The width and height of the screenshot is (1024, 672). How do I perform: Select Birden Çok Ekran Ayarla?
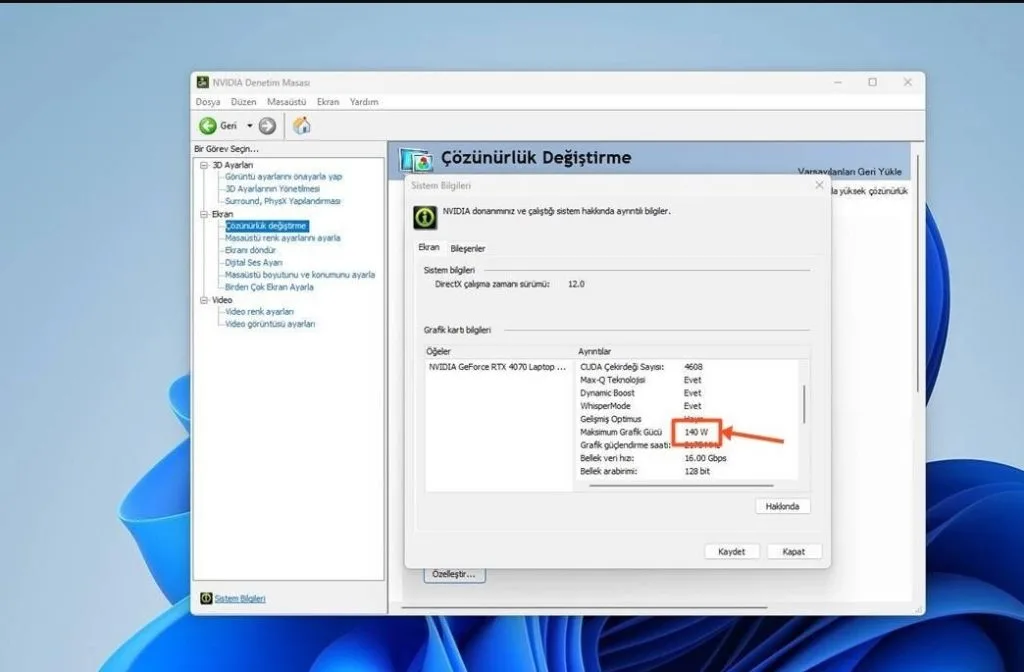(269, 287)
